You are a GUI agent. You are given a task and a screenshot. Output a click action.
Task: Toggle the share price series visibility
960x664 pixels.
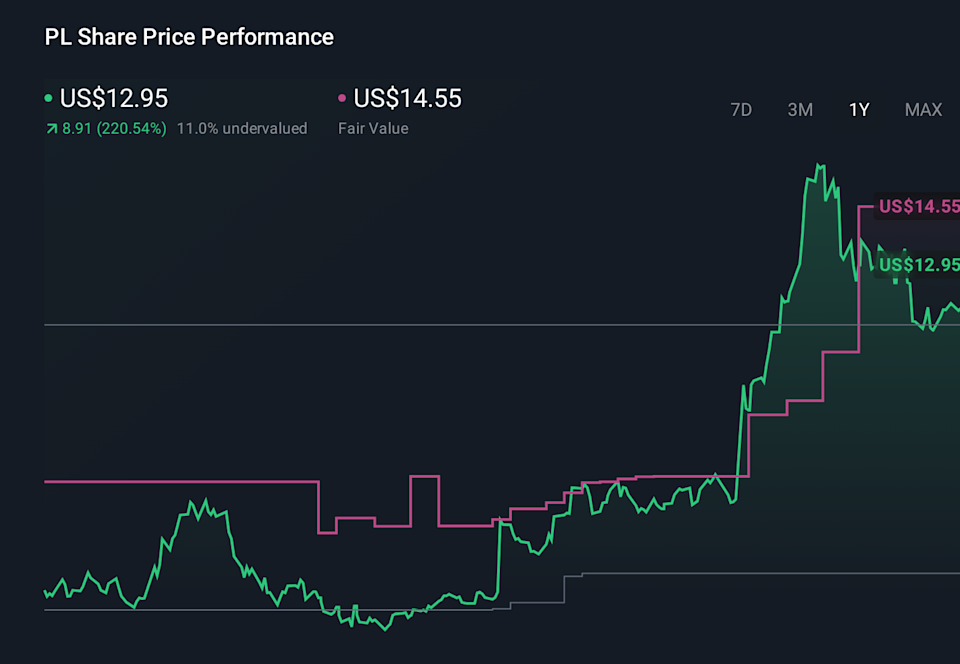(48, 98)
